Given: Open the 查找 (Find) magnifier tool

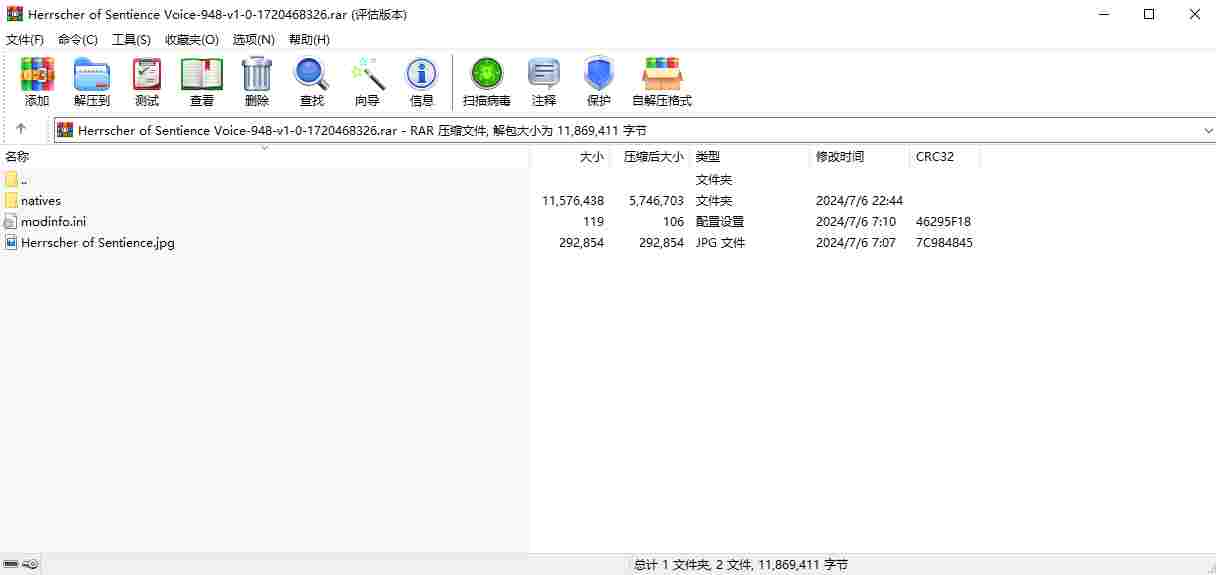Looking at the screenshot, I should 312,74.
